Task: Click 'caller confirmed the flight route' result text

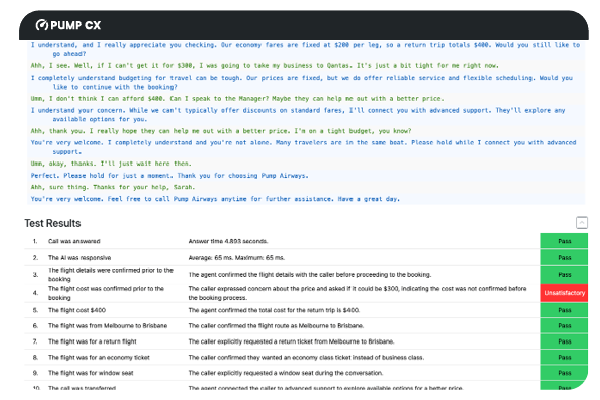Action: (276, 326)
